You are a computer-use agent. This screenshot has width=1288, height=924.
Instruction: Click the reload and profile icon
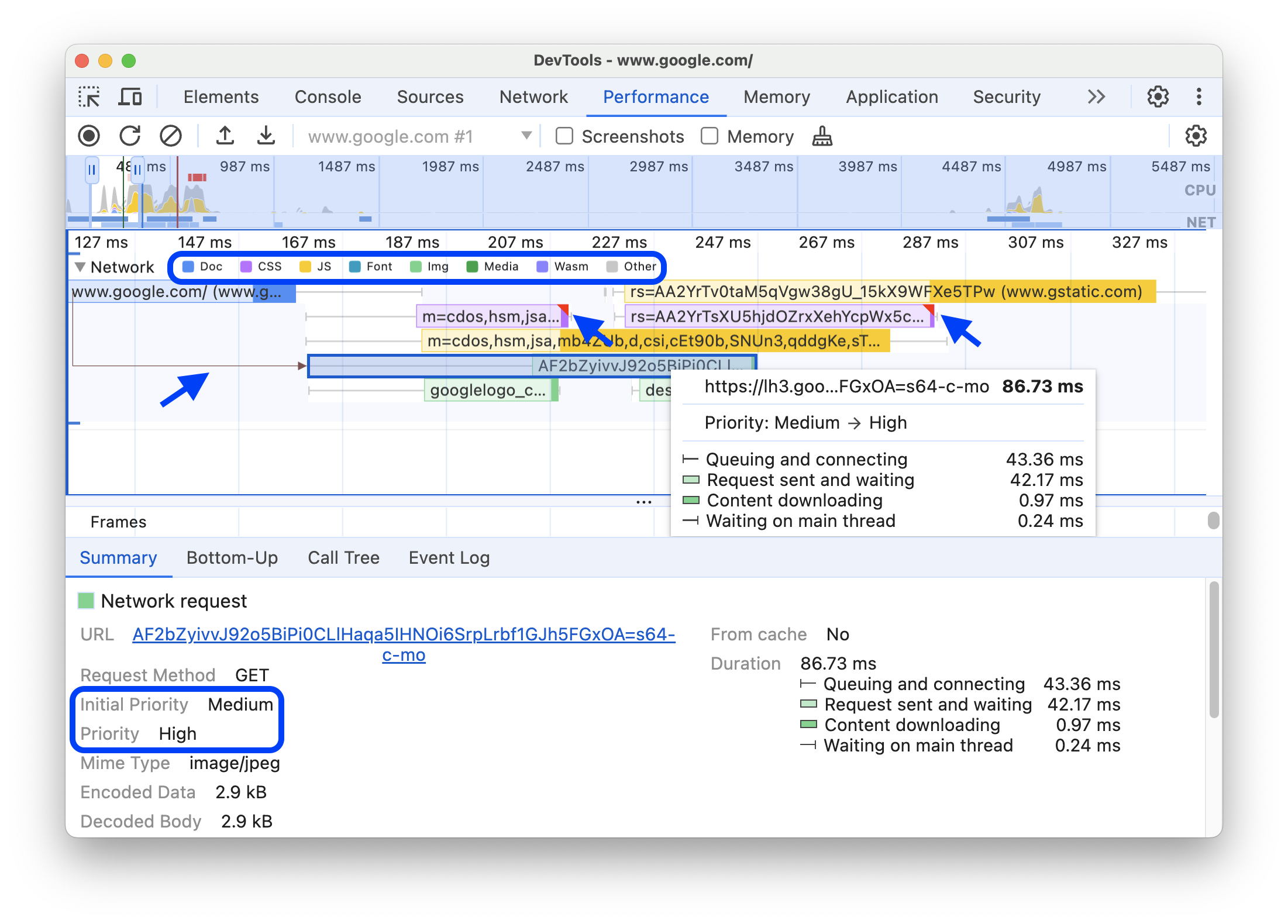point(130,136)
